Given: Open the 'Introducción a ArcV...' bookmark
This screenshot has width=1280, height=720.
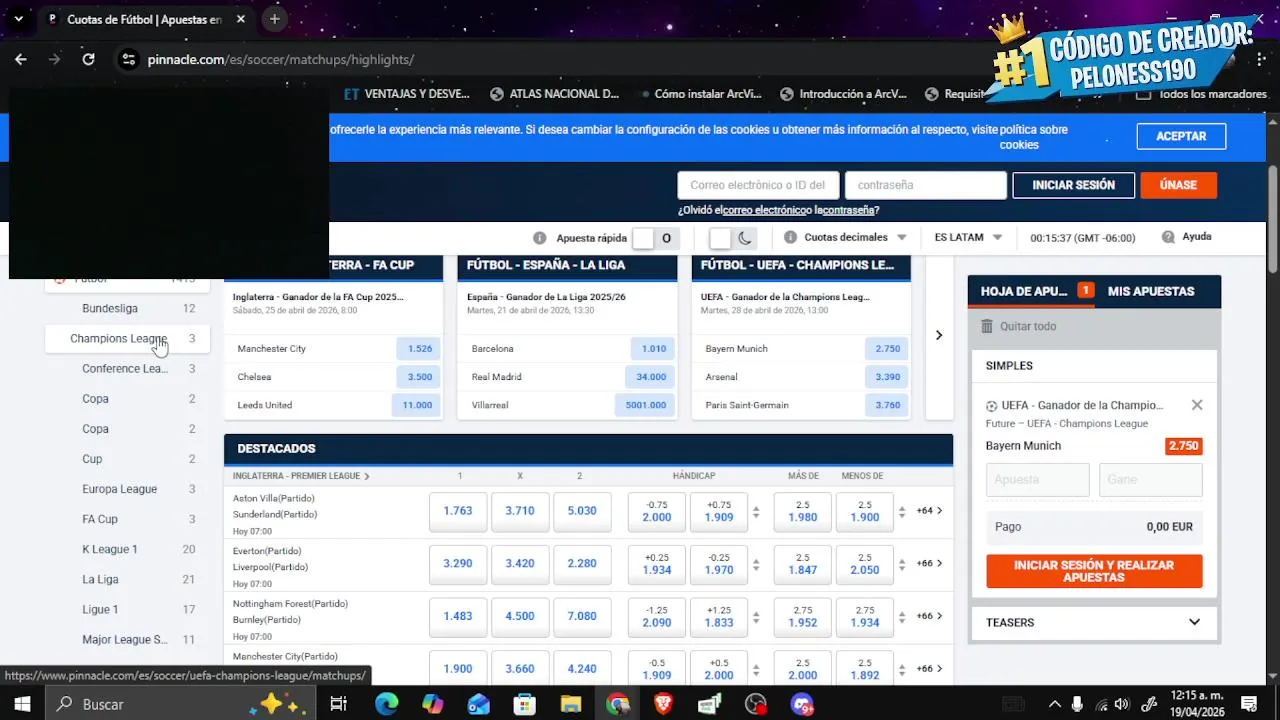Looking at the screenshot, I should (x=843, y=94).
